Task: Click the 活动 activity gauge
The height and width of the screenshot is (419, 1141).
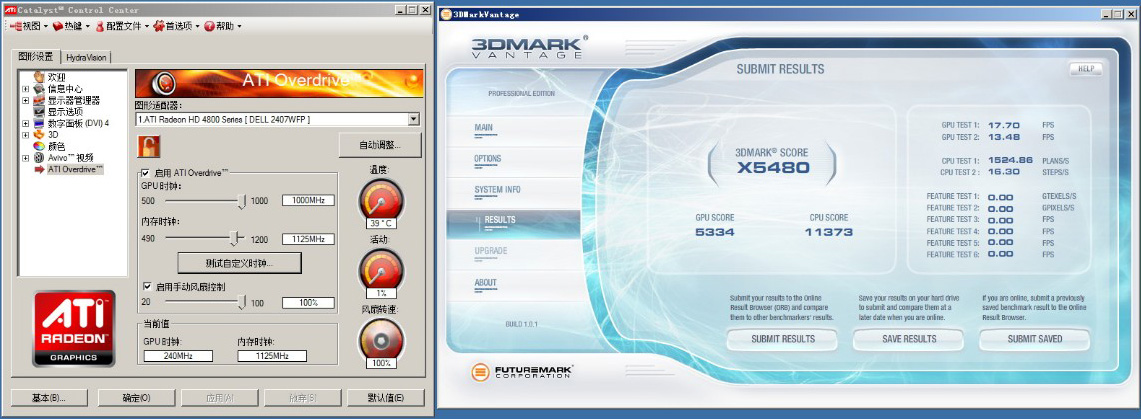Action: (381, 273)
